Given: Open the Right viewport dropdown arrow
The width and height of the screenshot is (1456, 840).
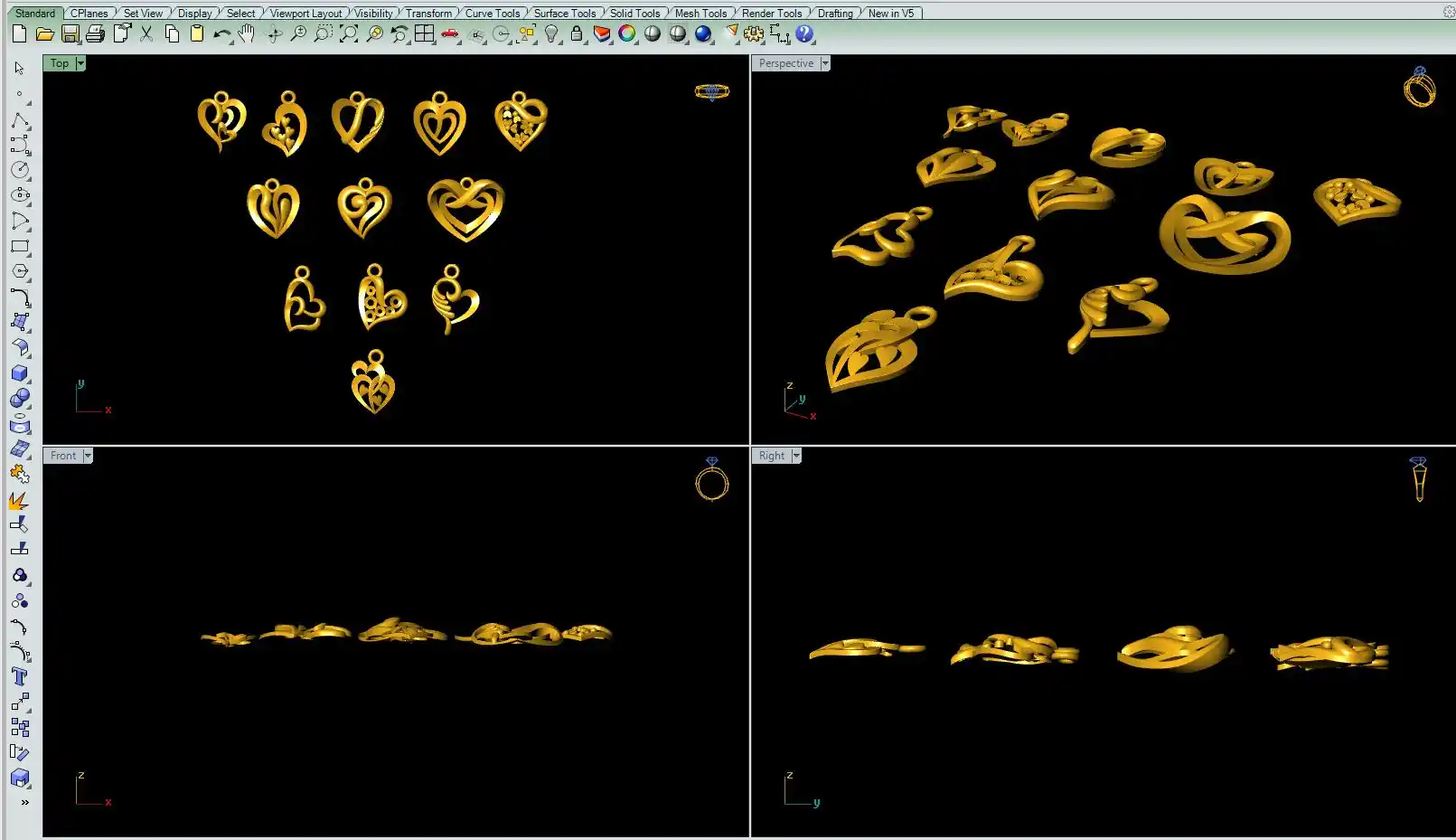Looking at the screenshot, I should click(796, 456).
